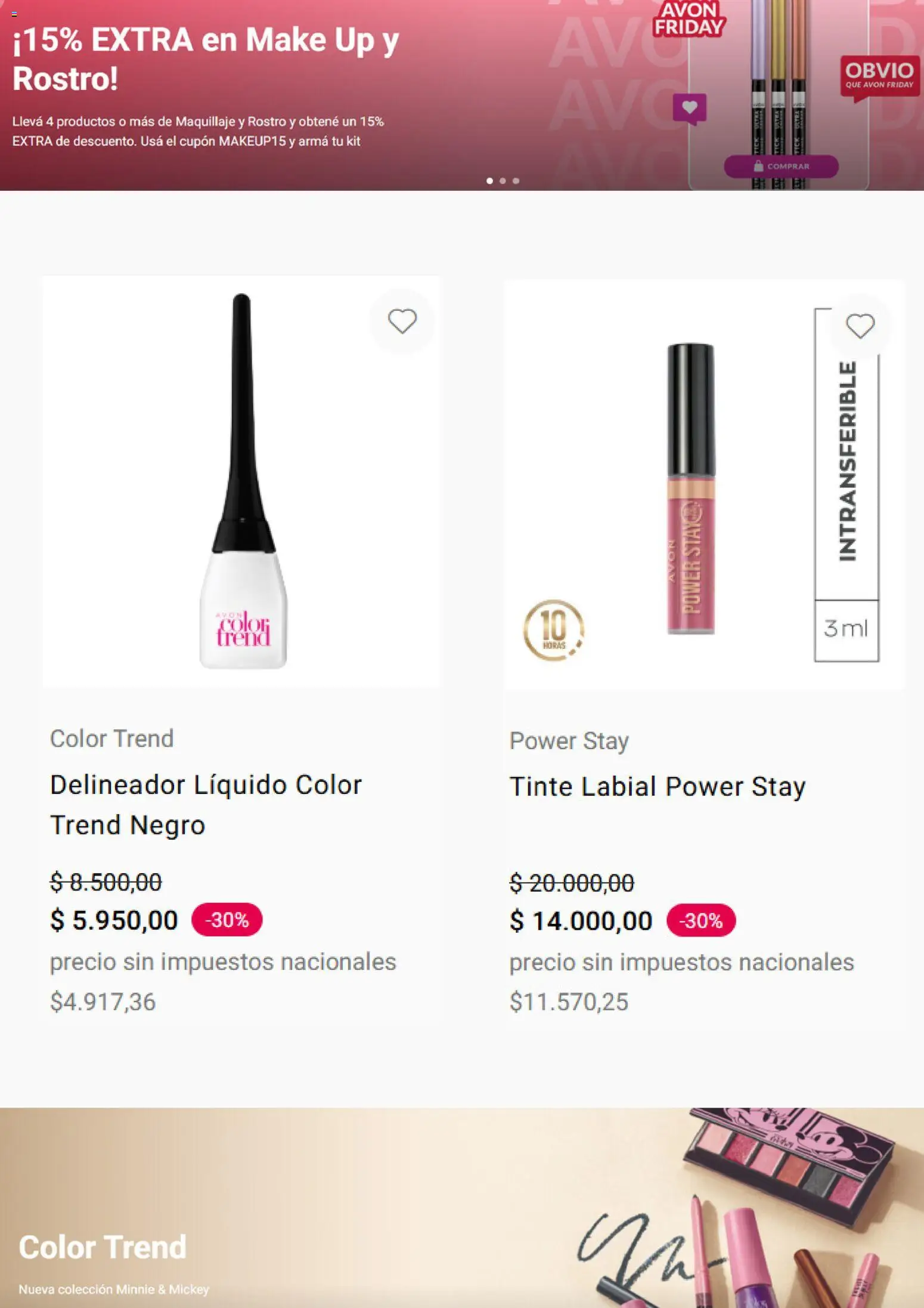The image size is (924, 1308).
Task: Favorite the Delineador Líquido with heart icon
Action: [402, 320]
